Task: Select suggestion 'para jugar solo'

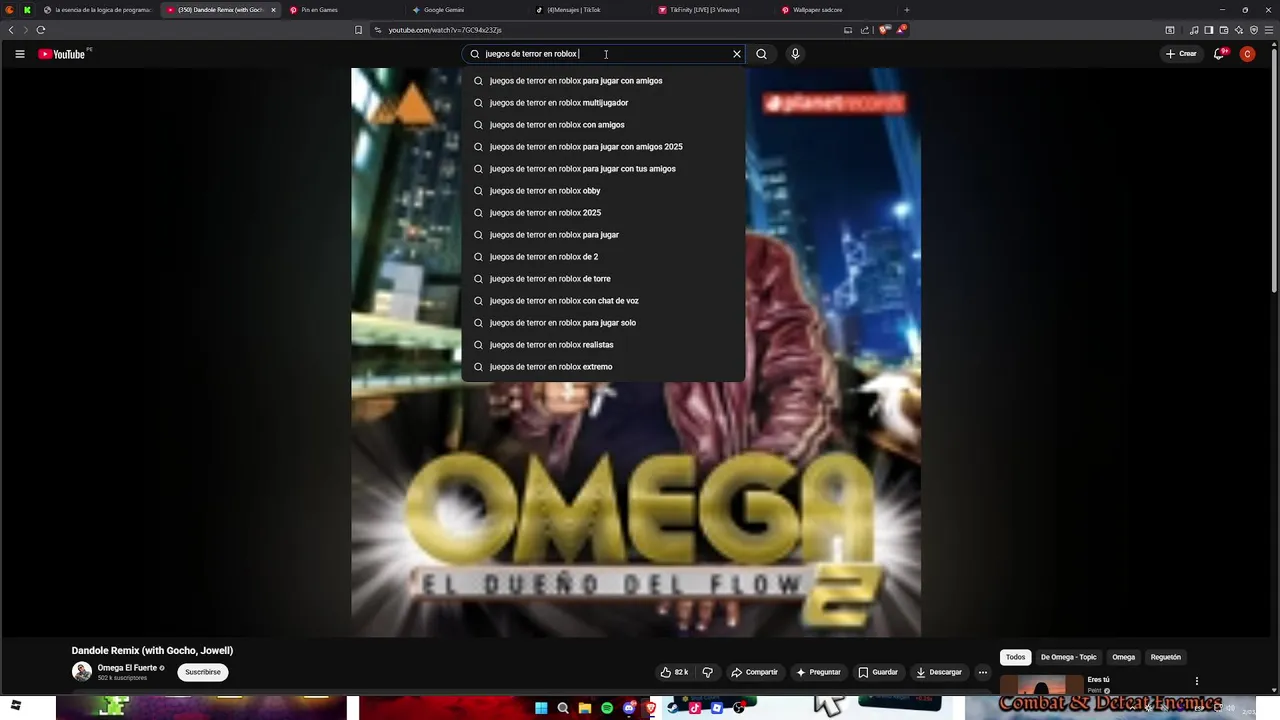Action: [603, 323]
